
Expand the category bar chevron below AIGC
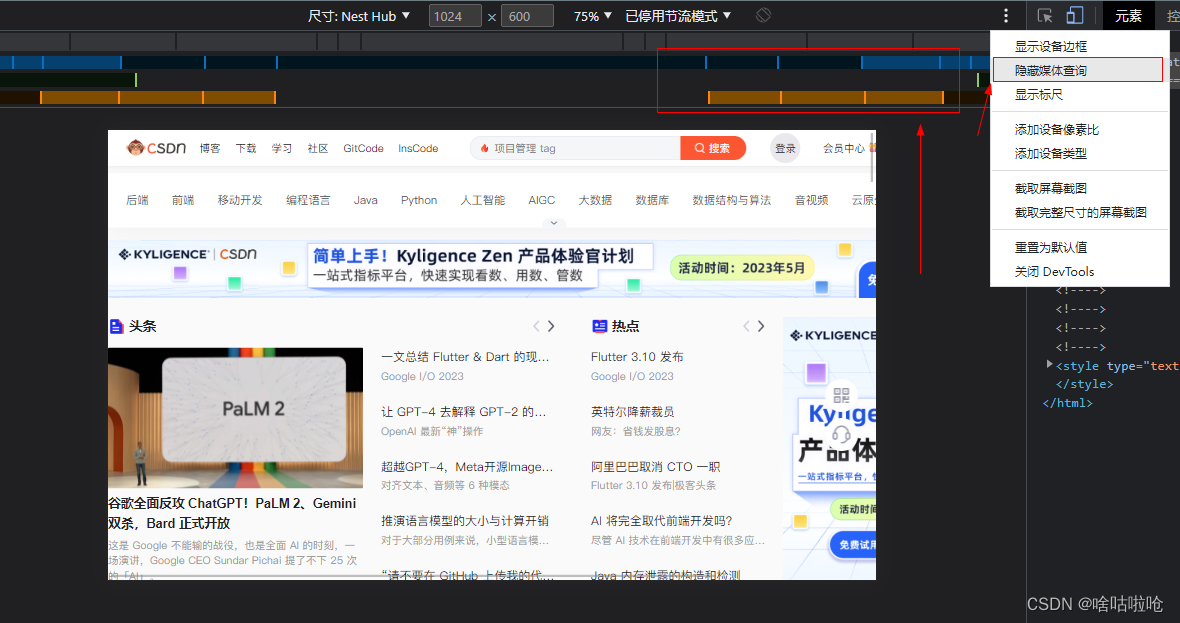point(554,223)
